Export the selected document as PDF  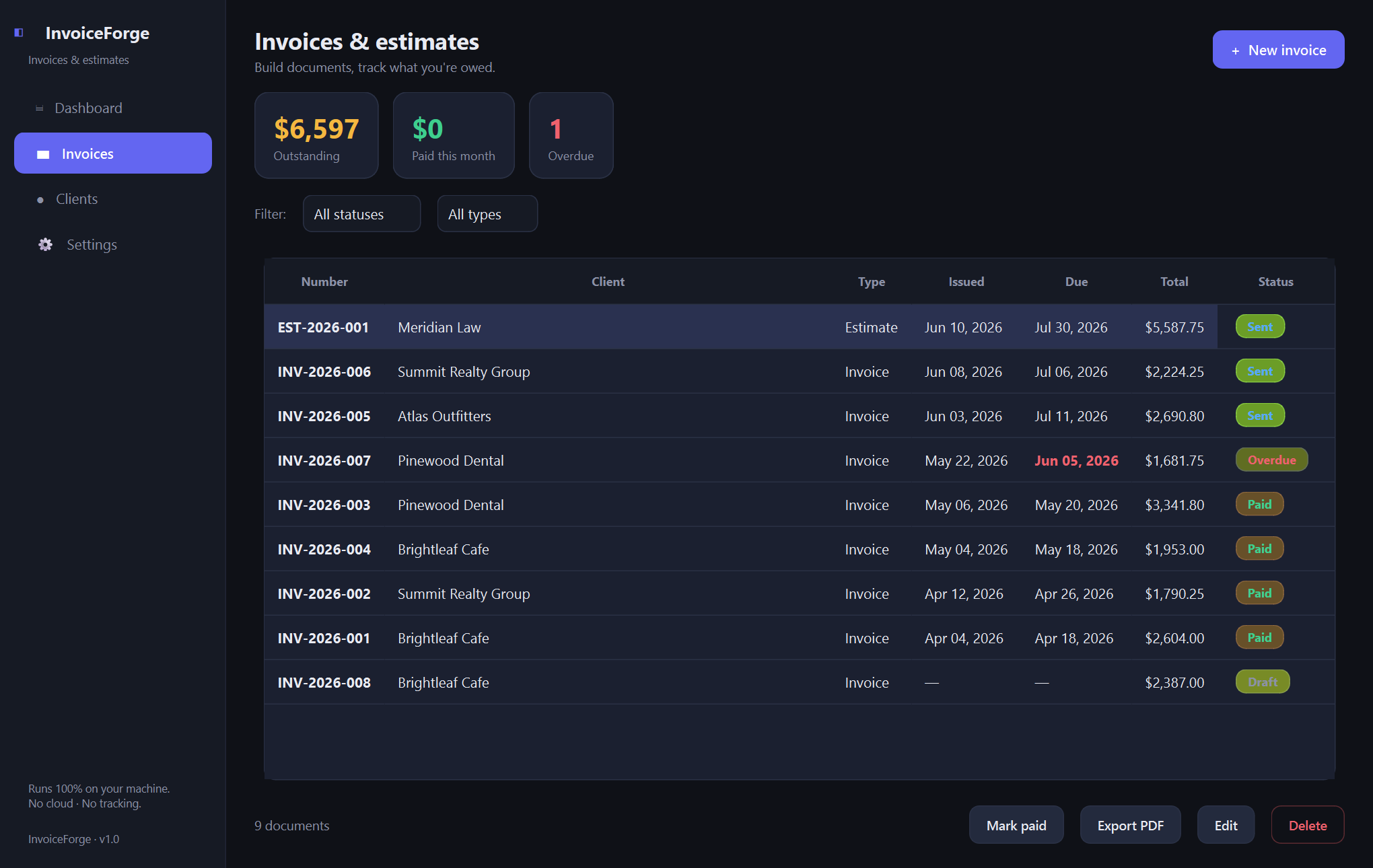(x=1130, y=825)
